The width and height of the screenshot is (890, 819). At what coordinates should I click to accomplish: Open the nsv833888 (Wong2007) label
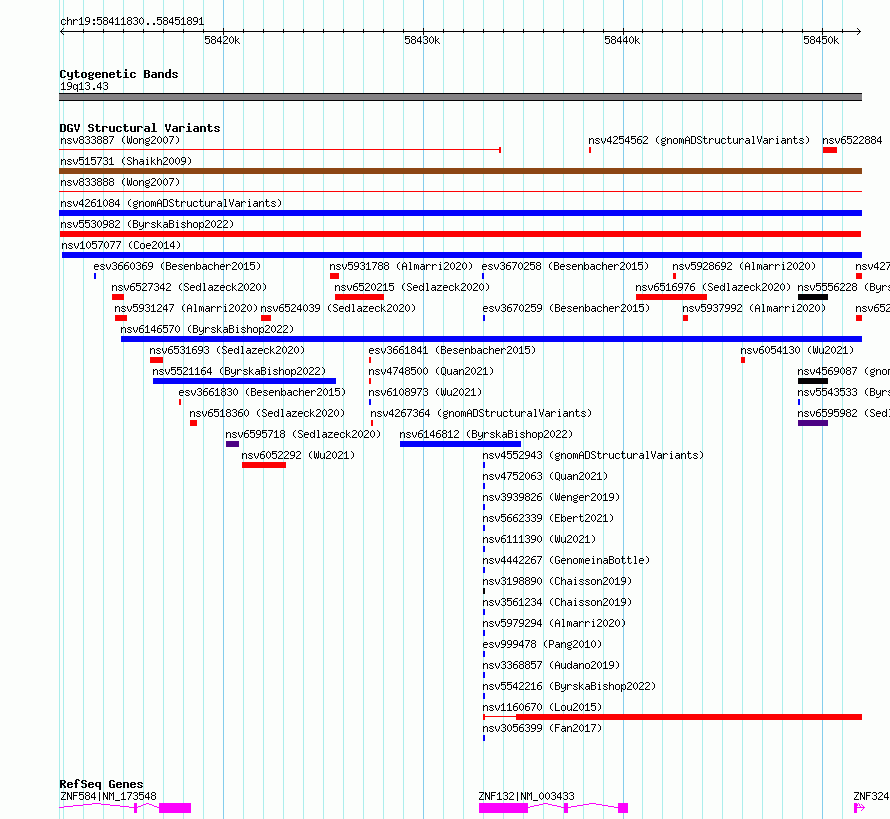pyautogui.click(x=120, y=182)
